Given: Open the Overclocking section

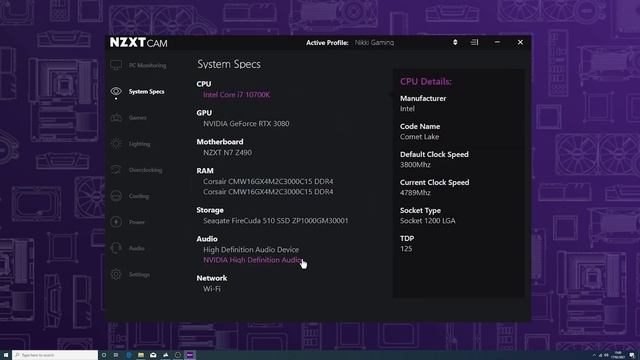Looking at the screenshot, I should pyautogui.click(x=145, y=170).
